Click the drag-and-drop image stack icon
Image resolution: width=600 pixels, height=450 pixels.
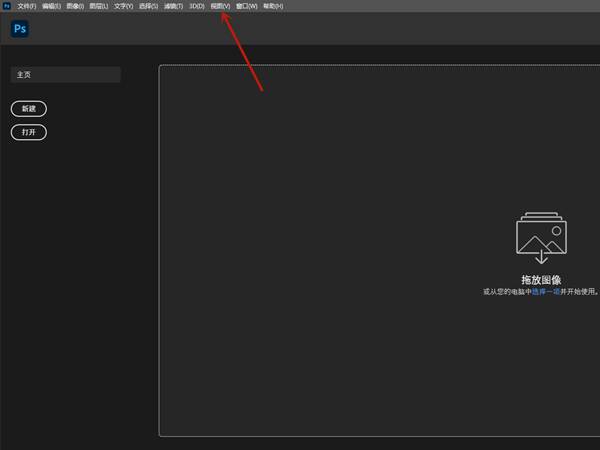[541, 238]
